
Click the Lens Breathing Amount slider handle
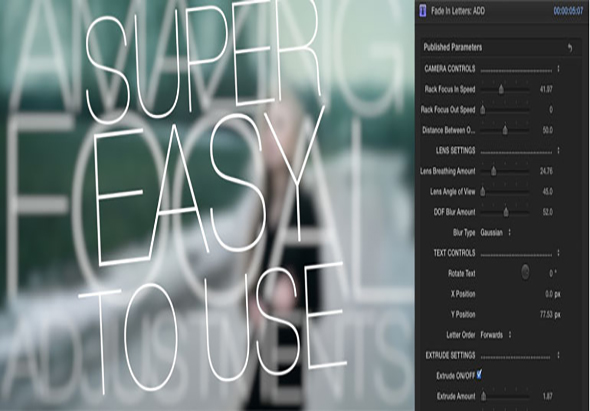(x=494, y=171)
